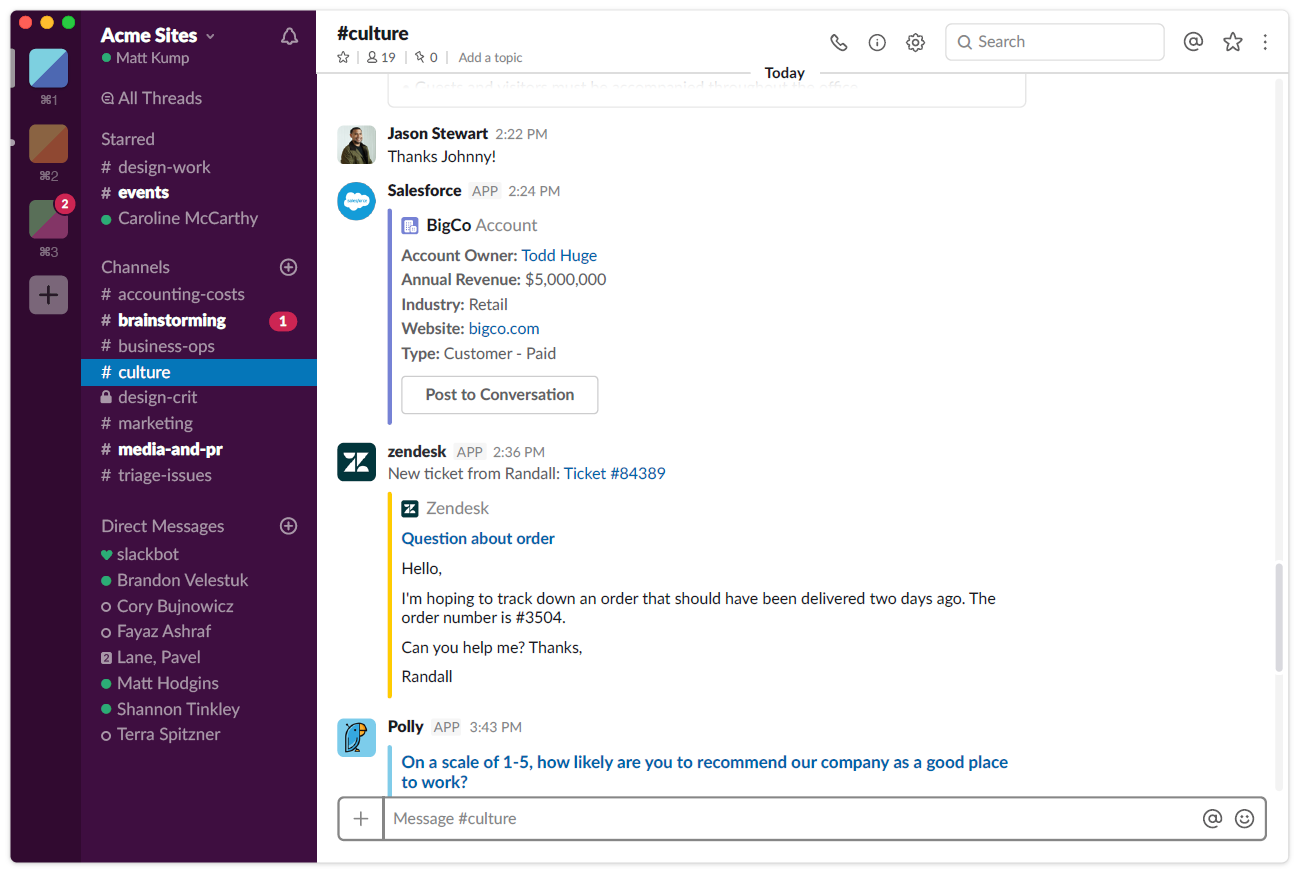Focus the Search field
Image resolution: width=1295 pixels, height=870 pixels.
click(1055, 42)
